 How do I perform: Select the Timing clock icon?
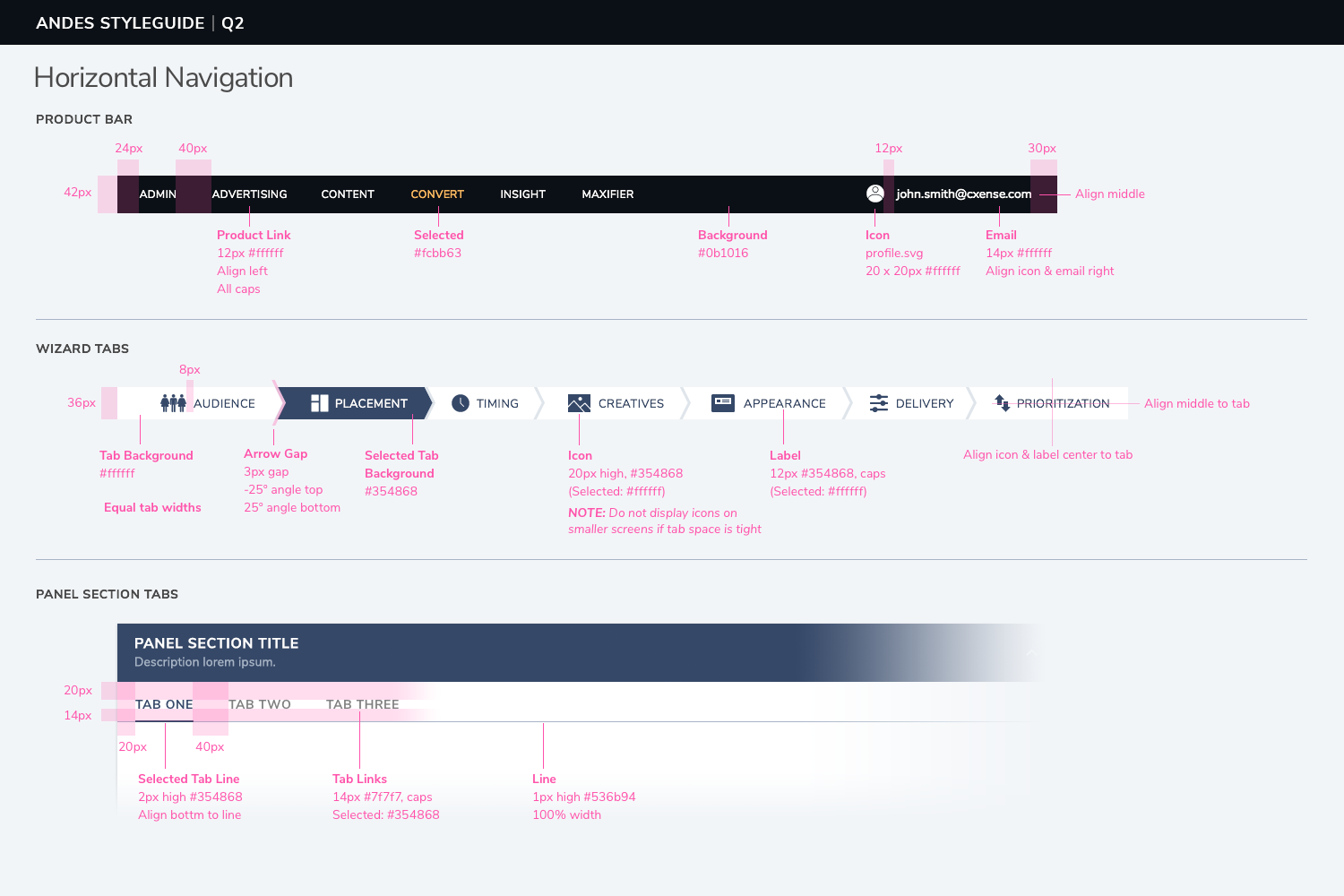pos(460,403)
